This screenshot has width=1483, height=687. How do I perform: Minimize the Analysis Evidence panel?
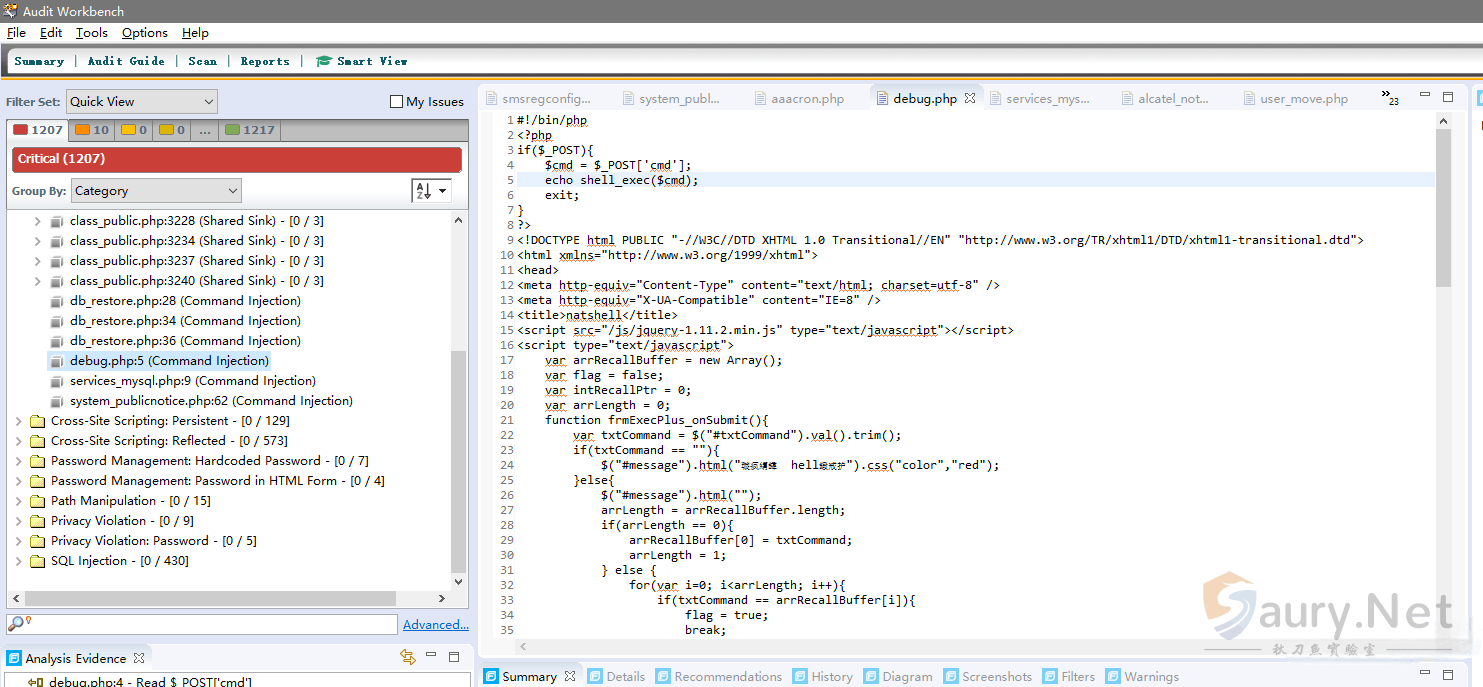[431, 657]
